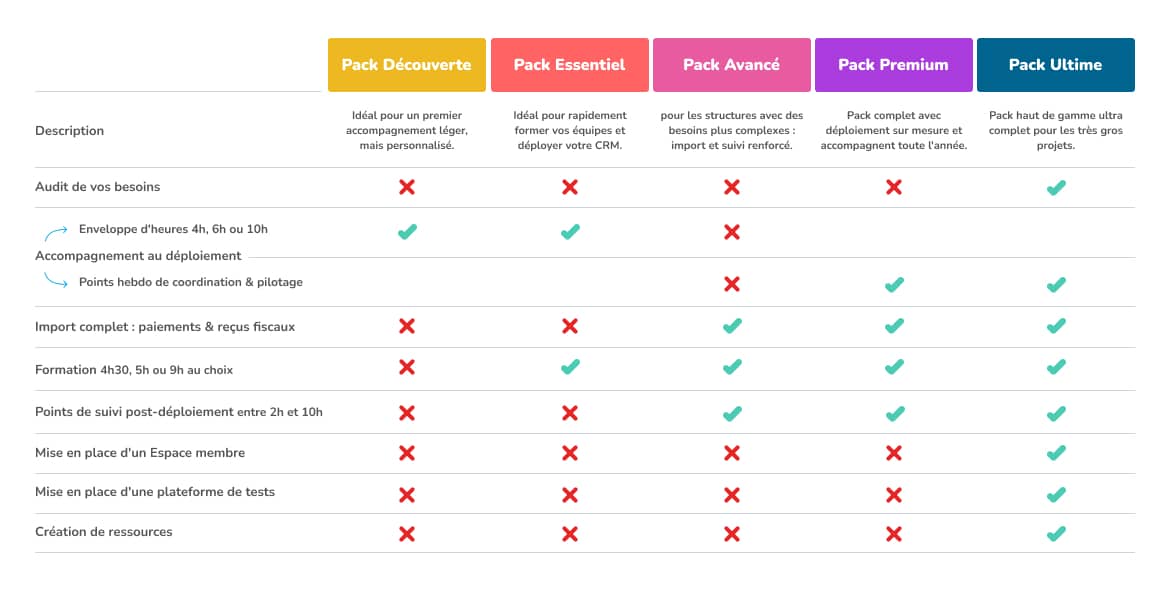1170x590 pixels.
Task: Click Pack Ultime check for Création de ressources
Action: click(1055, 533)
